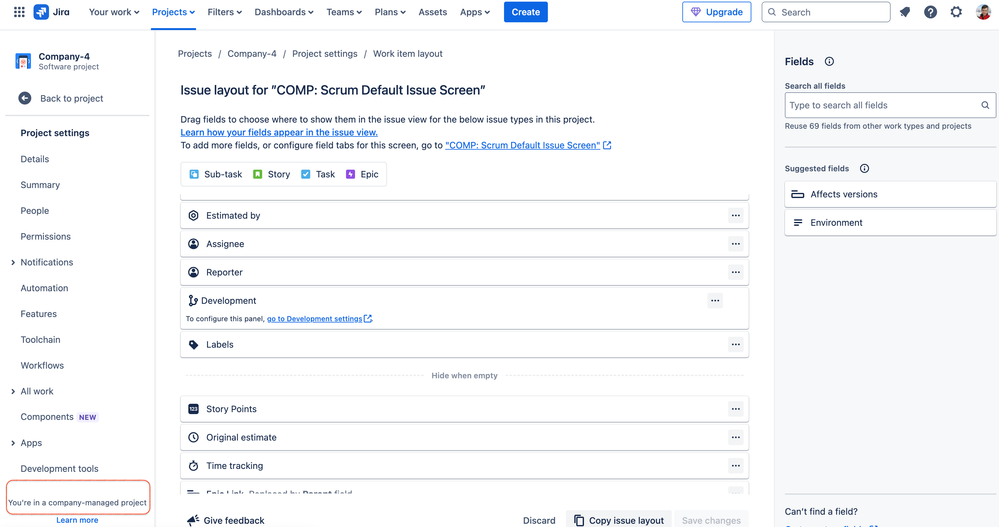Image resolution: width=999 pixels, height=527 pixels.
Task: Click the Create button
Action: click(x=526, y=12)
